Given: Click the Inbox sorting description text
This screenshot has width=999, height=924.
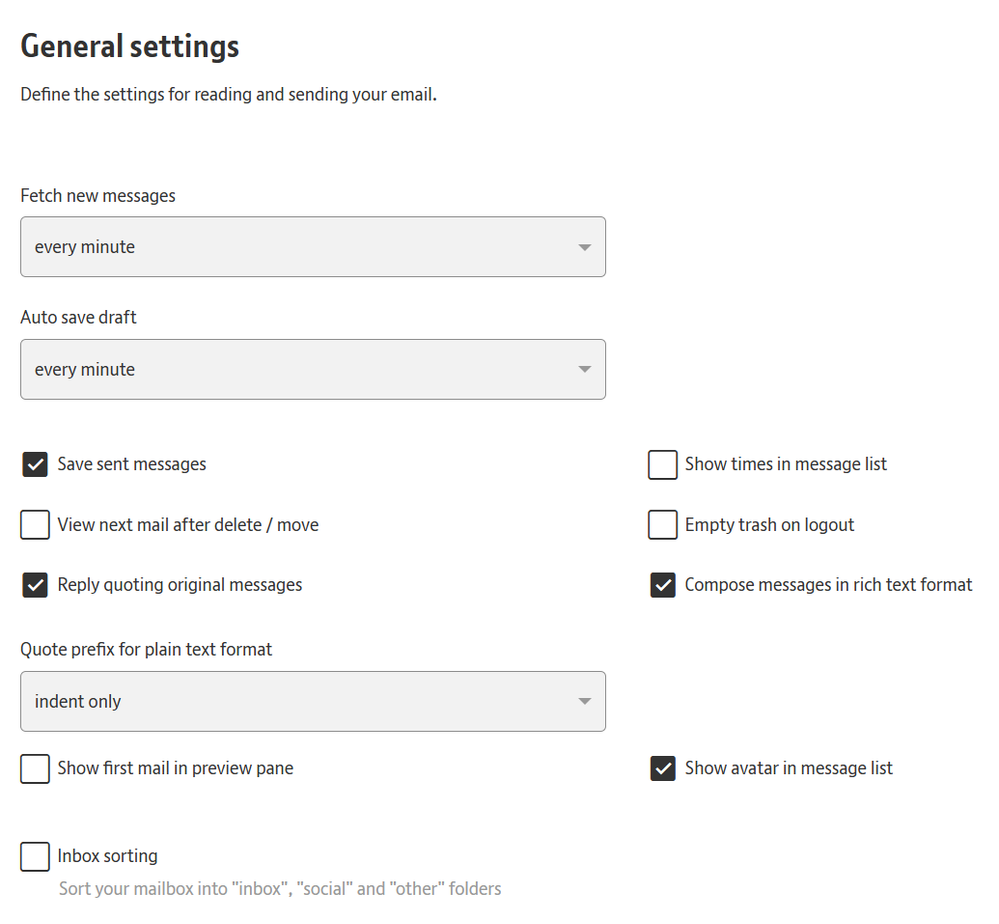Looking at the screenshot, I should click(x=280, y=889).
